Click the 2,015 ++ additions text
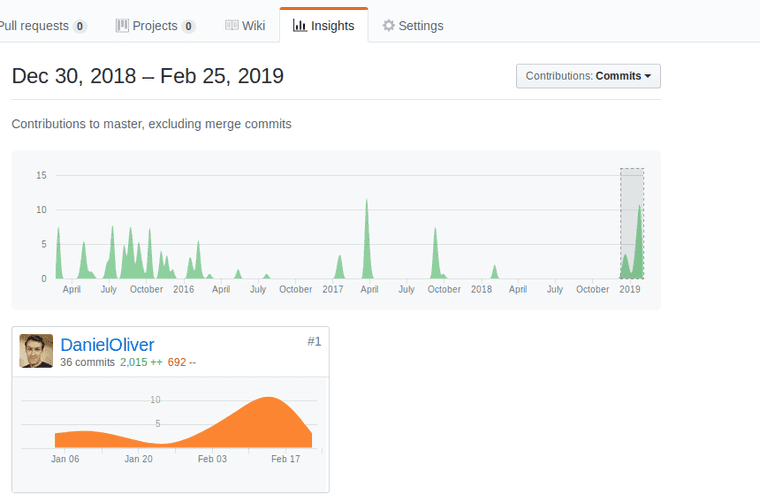760x503 pixels. pos(141,362)
